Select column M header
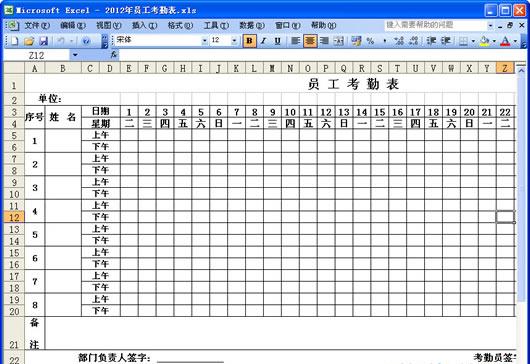The image size is (530, 364). tap(272, 68)
